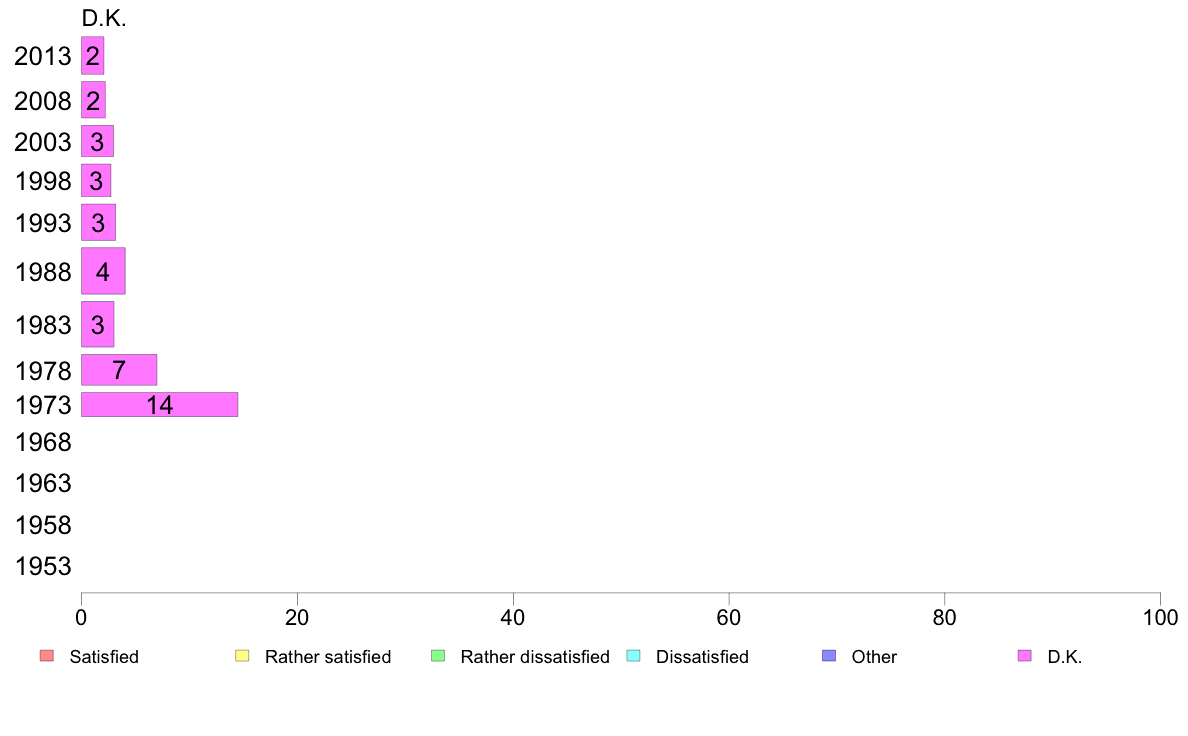This screenshot has height=736, width=1188.
Task: Click the blue Other legend swatch
Action: coord(830,656)
